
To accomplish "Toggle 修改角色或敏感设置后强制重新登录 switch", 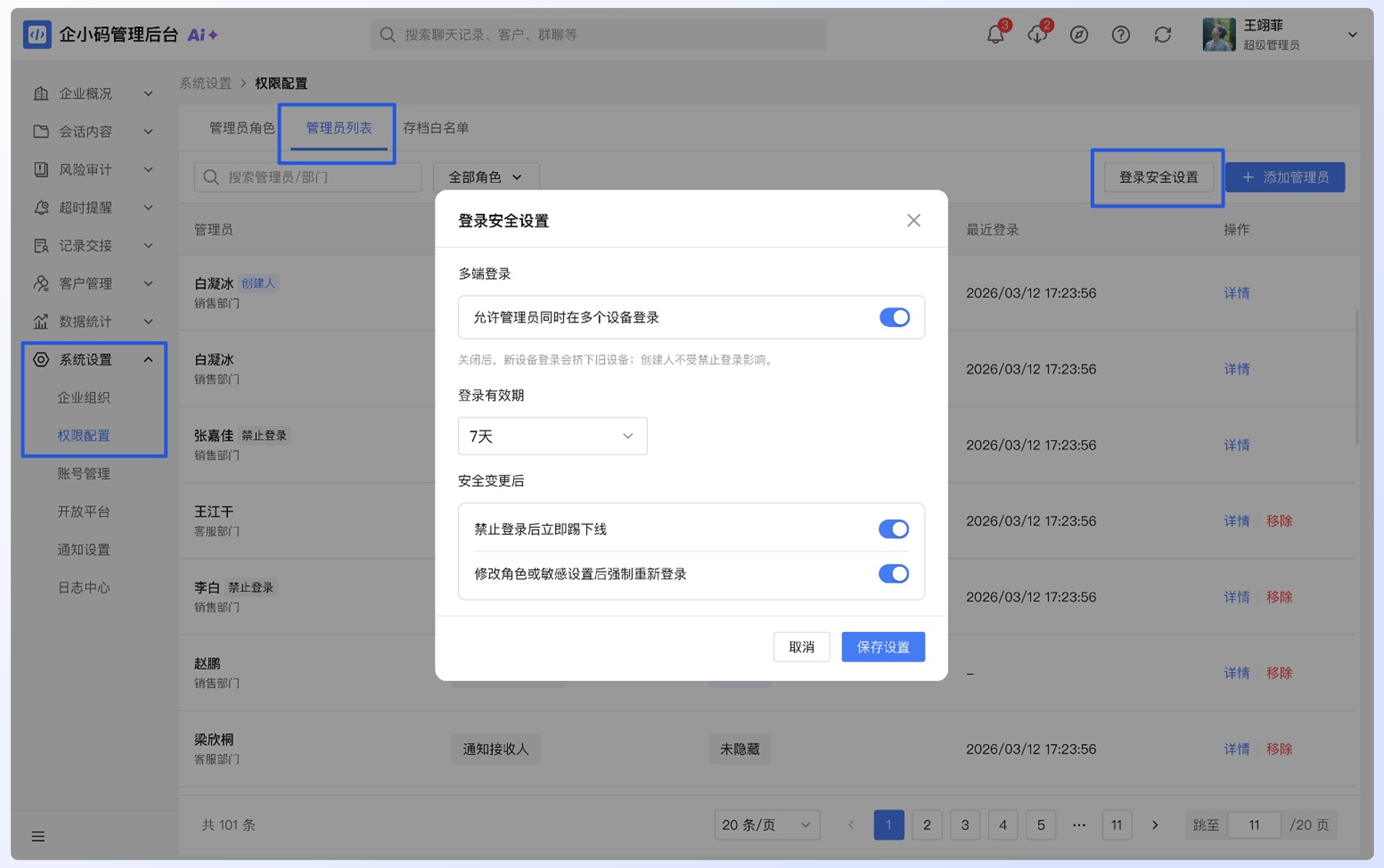I will (894, 573).
